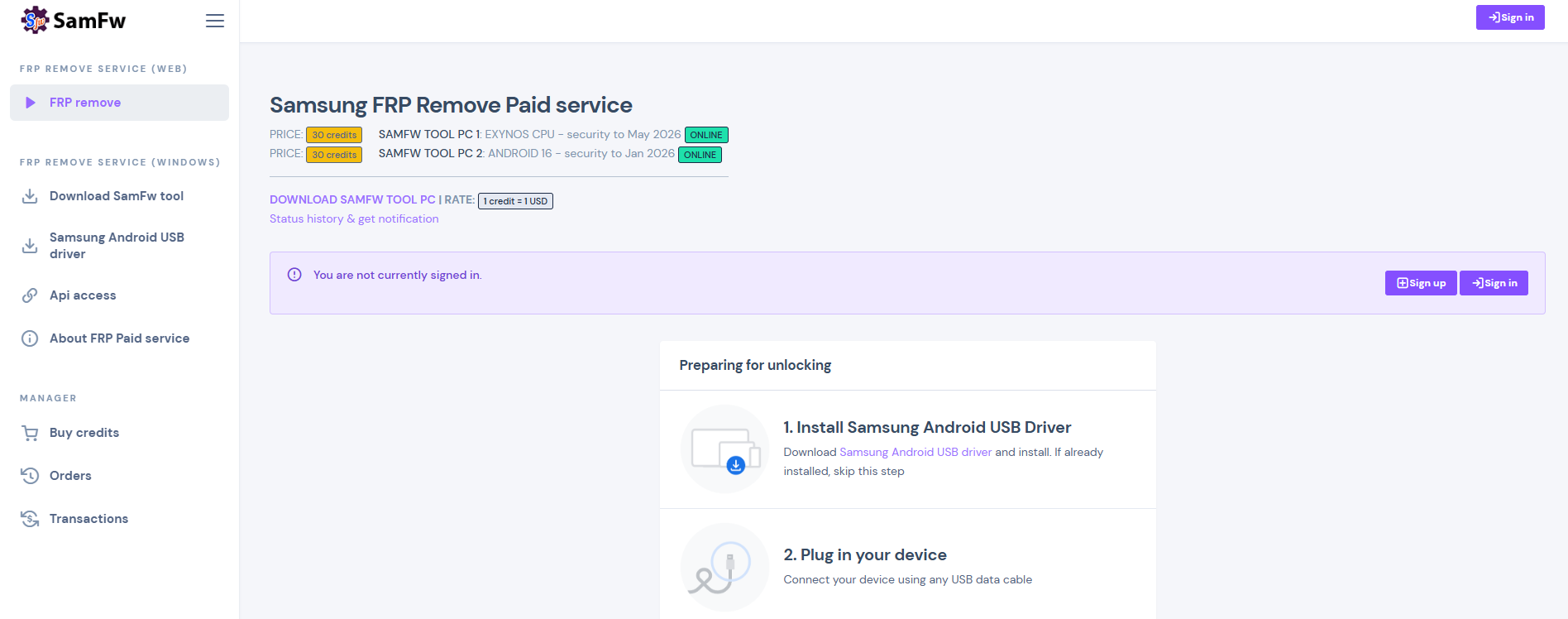Viewport: 1568px width, 619px height.
Task: Click the info icon beside About FRP Paid service
Action: pyautogui.click(x=30, y=338)
